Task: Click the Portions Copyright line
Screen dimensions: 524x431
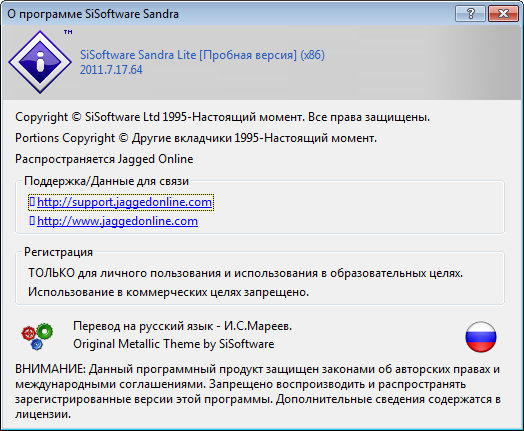Action: (196, 138)
